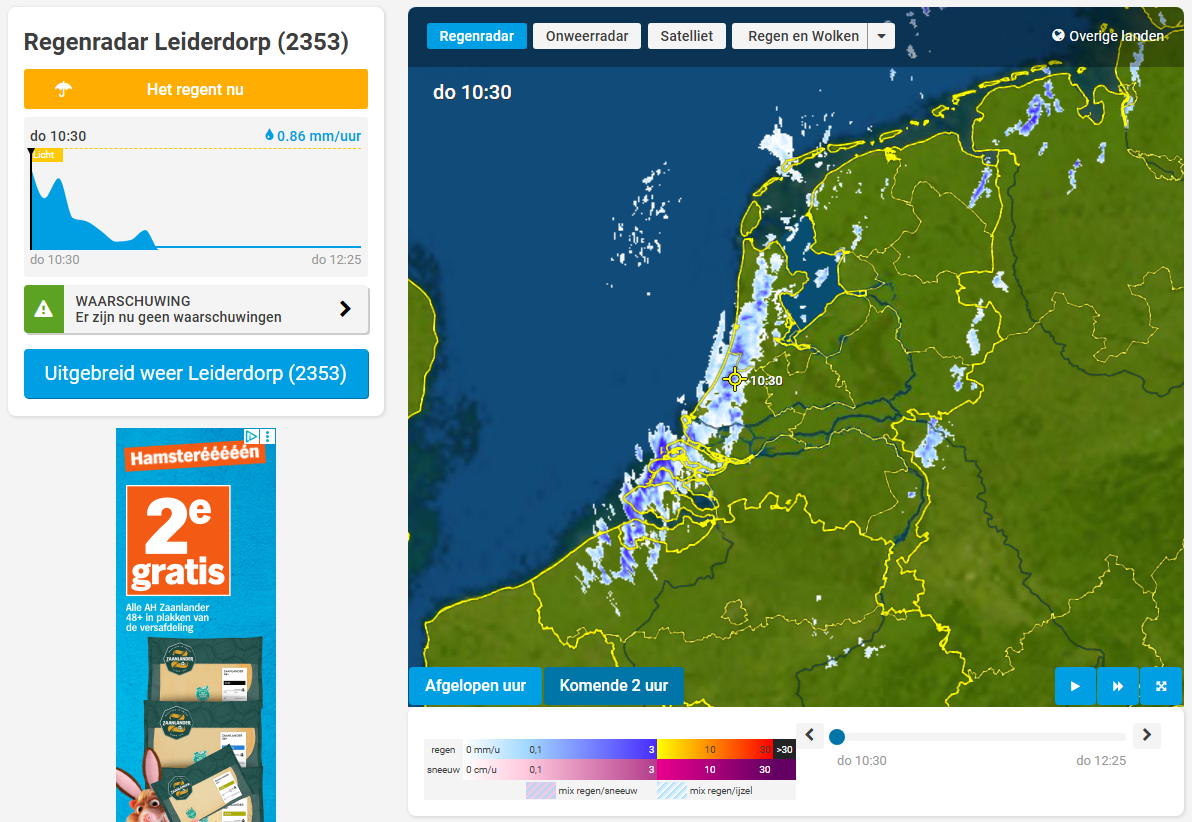Screen dimensions: 1192x822
Task: Click the location crosshair marker on map
Action: [x=735, y=379]
